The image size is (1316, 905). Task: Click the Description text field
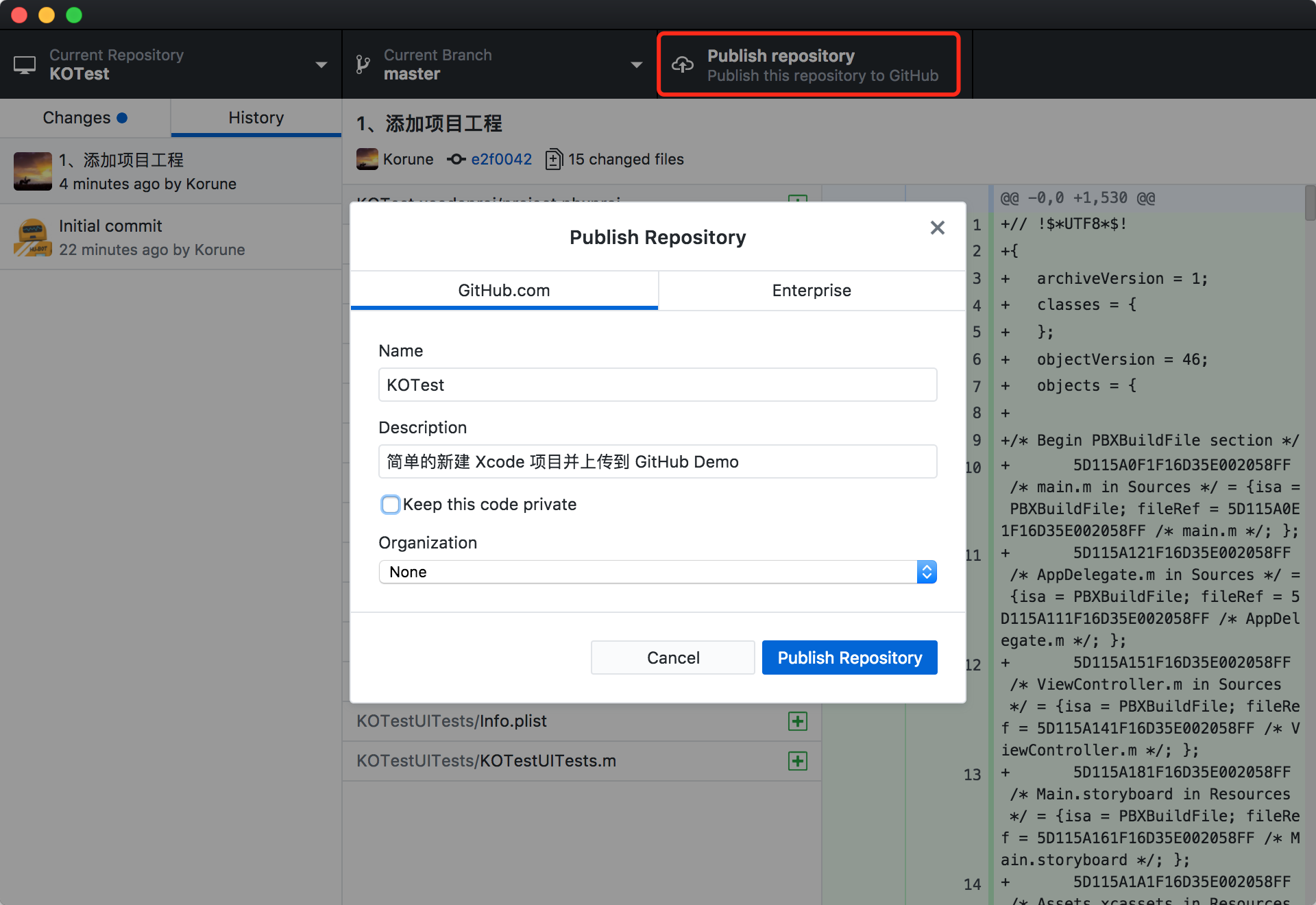click(x=657, y=461)
